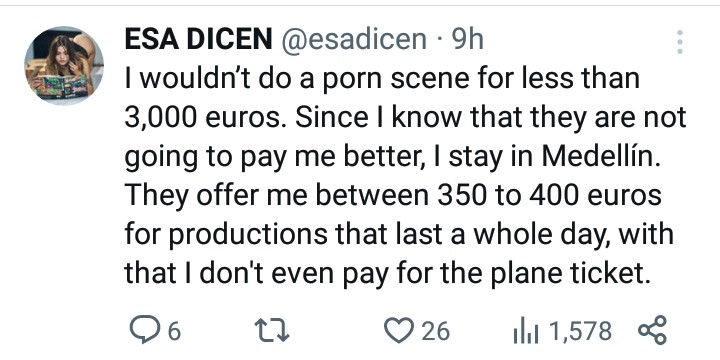Click the word Medellín in the tweet
The image size is (720, 360).
(601, 156)
